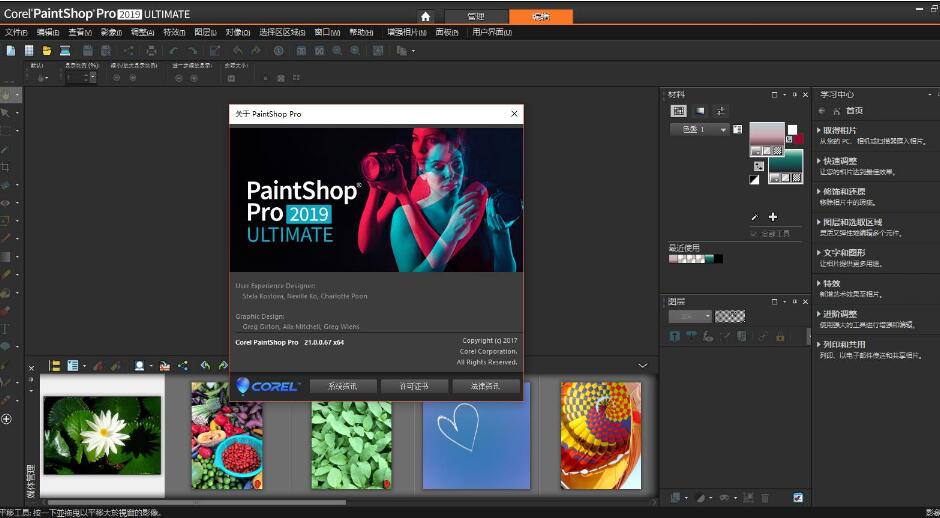Click the Learning Center back arrow
This screenshot has width=940, height=518.
[822, 111]
